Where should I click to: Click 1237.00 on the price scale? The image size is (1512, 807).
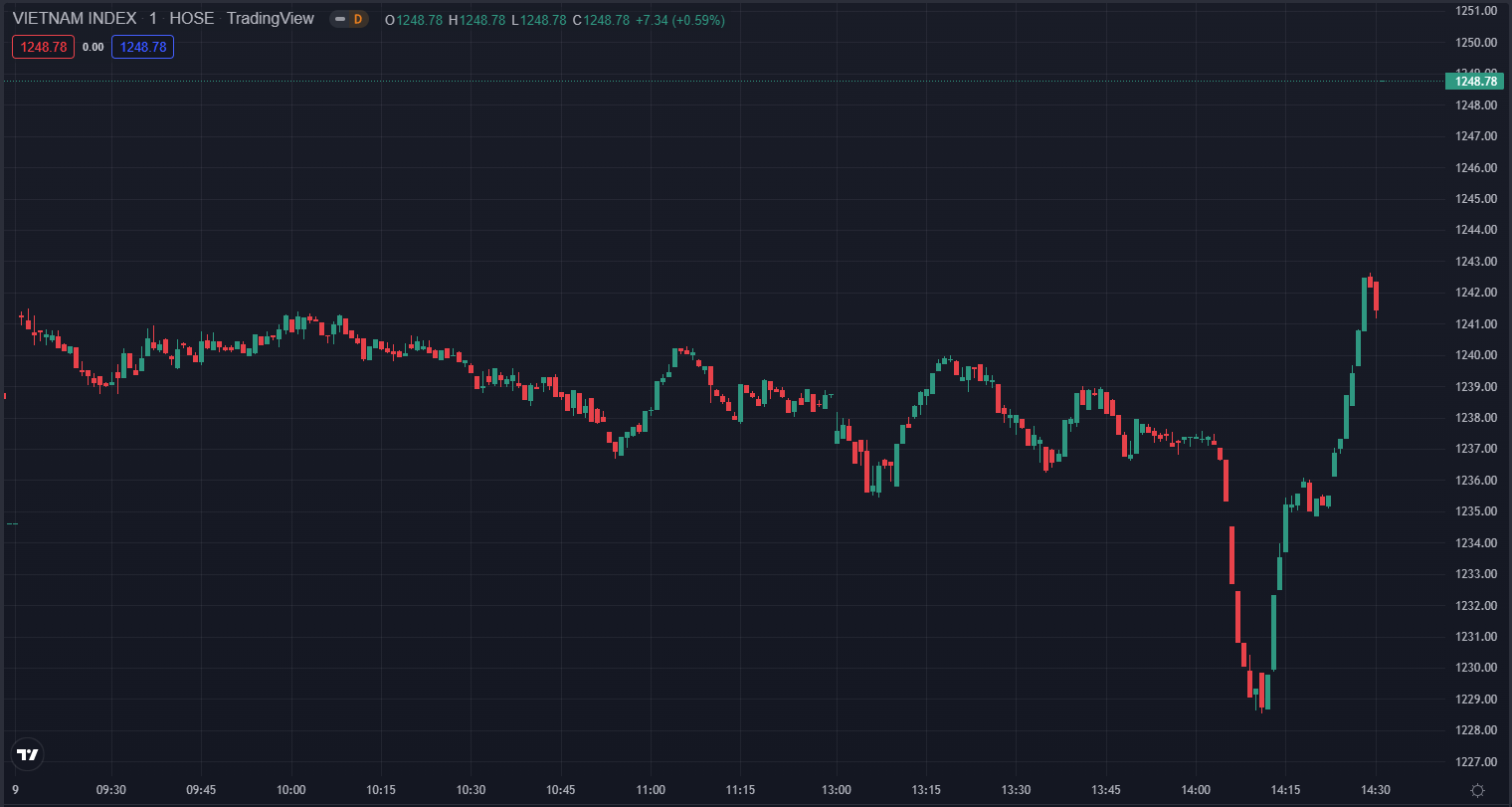[1476, 449]
